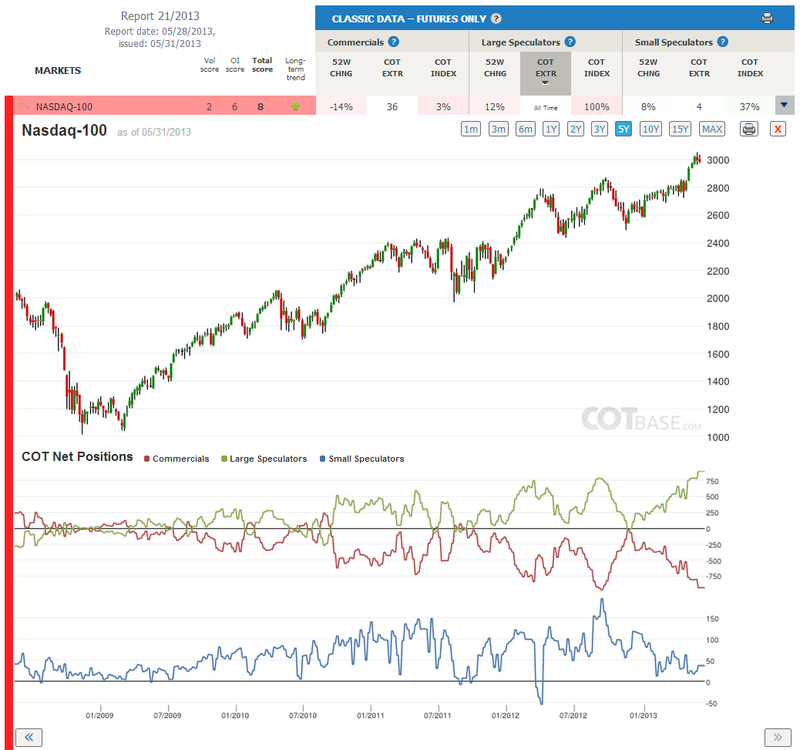Screen dimensions: 800x750
Task: Click Large Speculators 52W CHNG header
Action: [x=495, y=68]
